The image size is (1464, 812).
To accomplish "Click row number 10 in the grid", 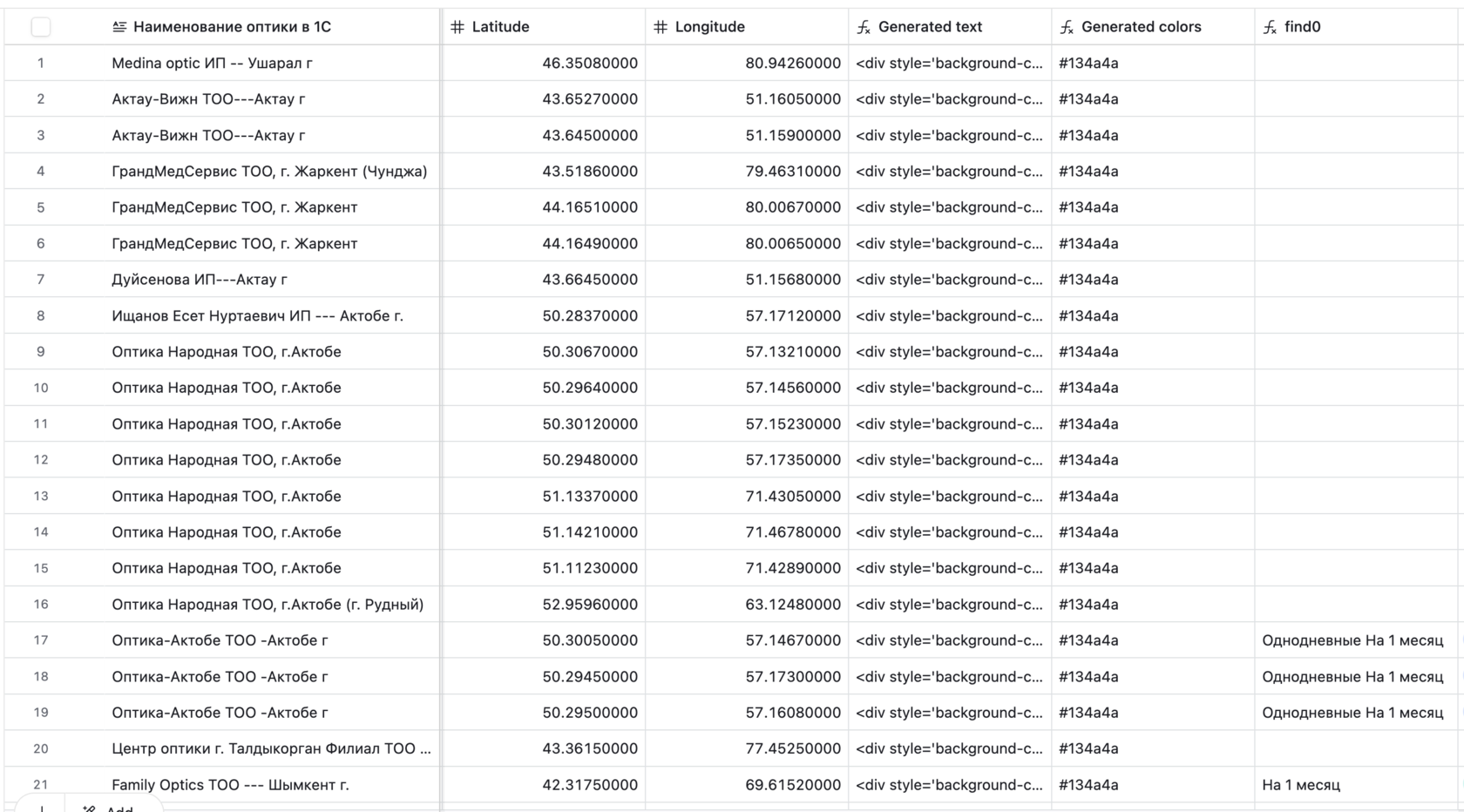I will [41, 388].
